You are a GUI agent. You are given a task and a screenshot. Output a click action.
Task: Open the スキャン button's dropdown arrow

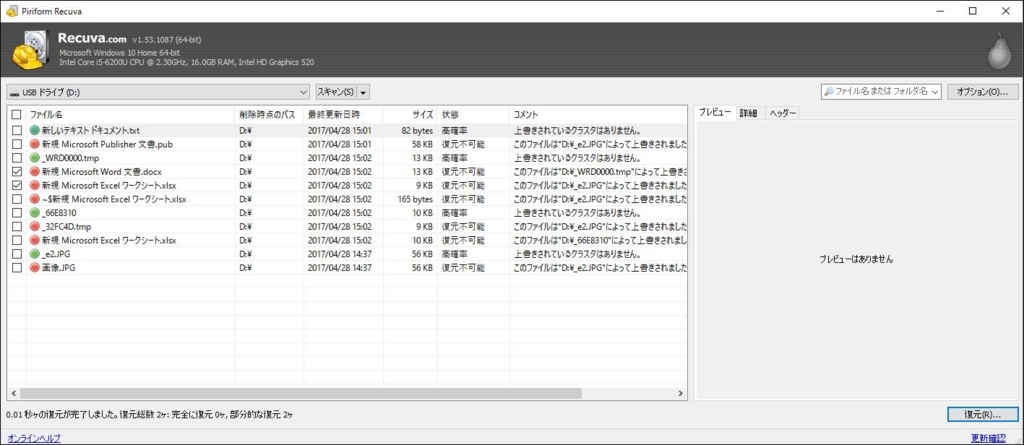click(x=364, y=92)
